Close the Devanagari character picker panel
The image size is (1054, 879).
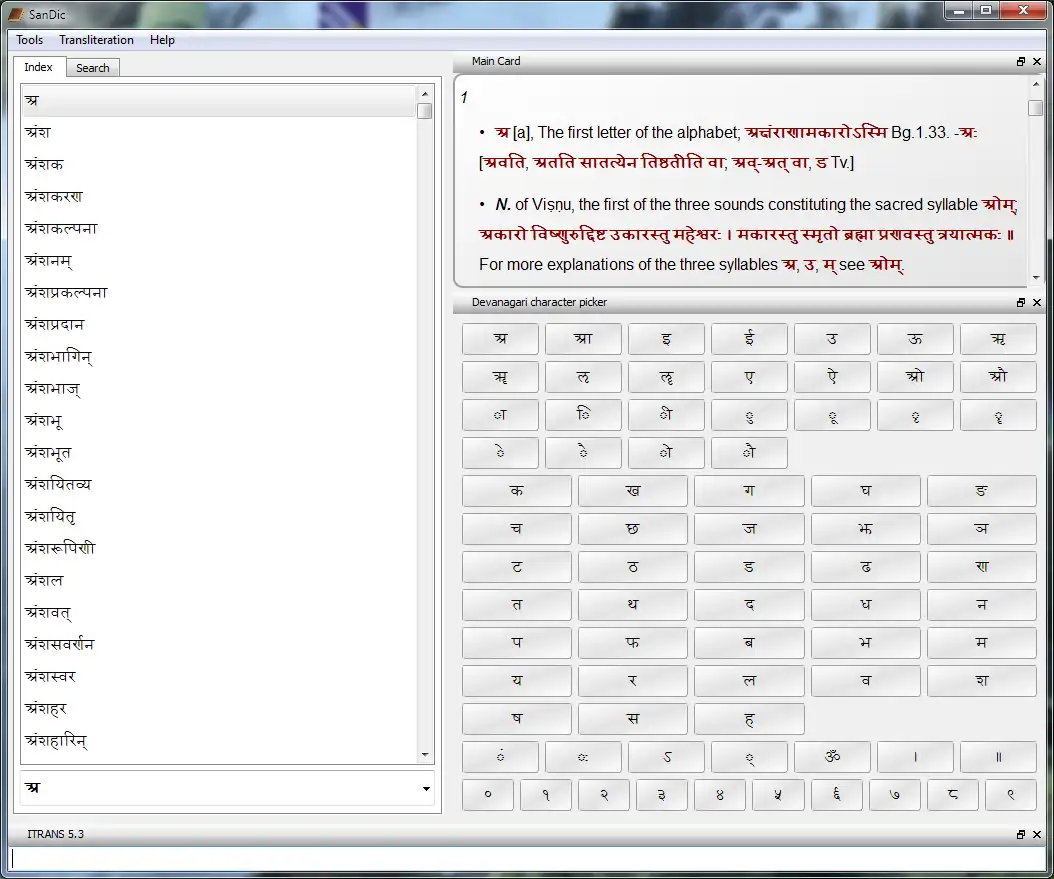click(x=1037, y=302)
